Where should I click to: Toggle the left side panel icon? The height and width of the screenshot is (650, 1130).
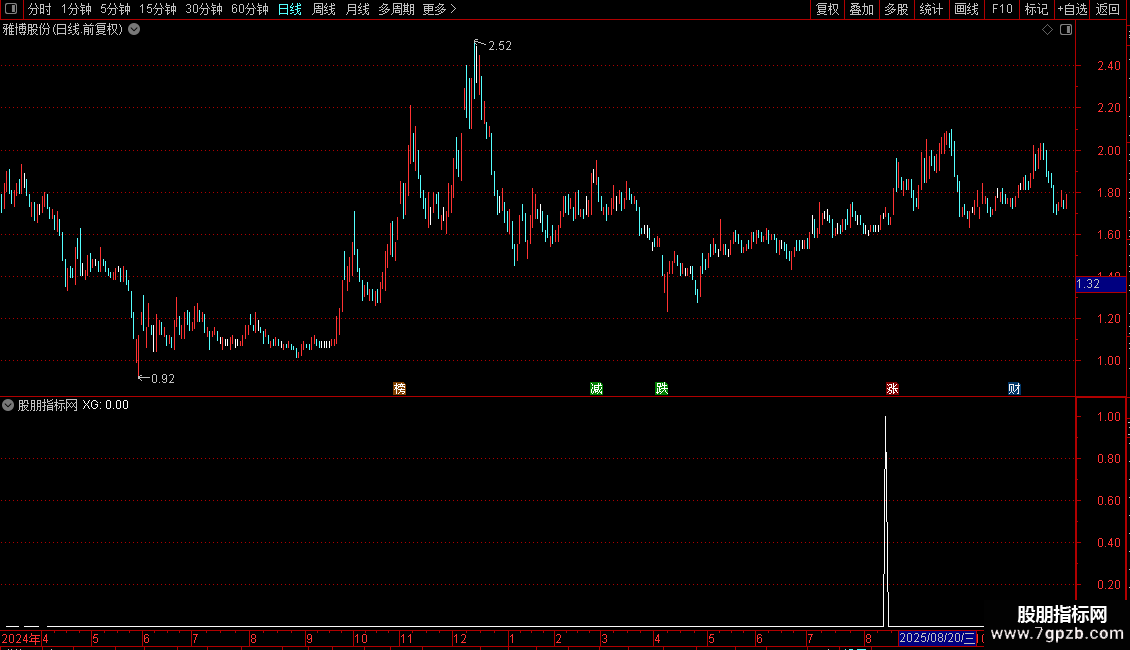coord(11,9)
